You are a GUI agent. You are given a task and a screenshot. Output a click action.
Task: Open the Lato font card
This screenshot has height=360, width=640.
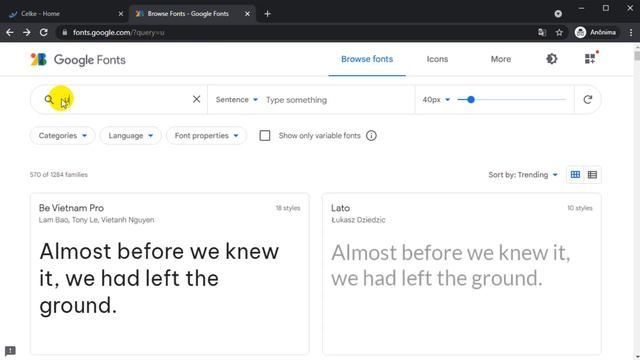pyautogui.click(x=462, y=273)
